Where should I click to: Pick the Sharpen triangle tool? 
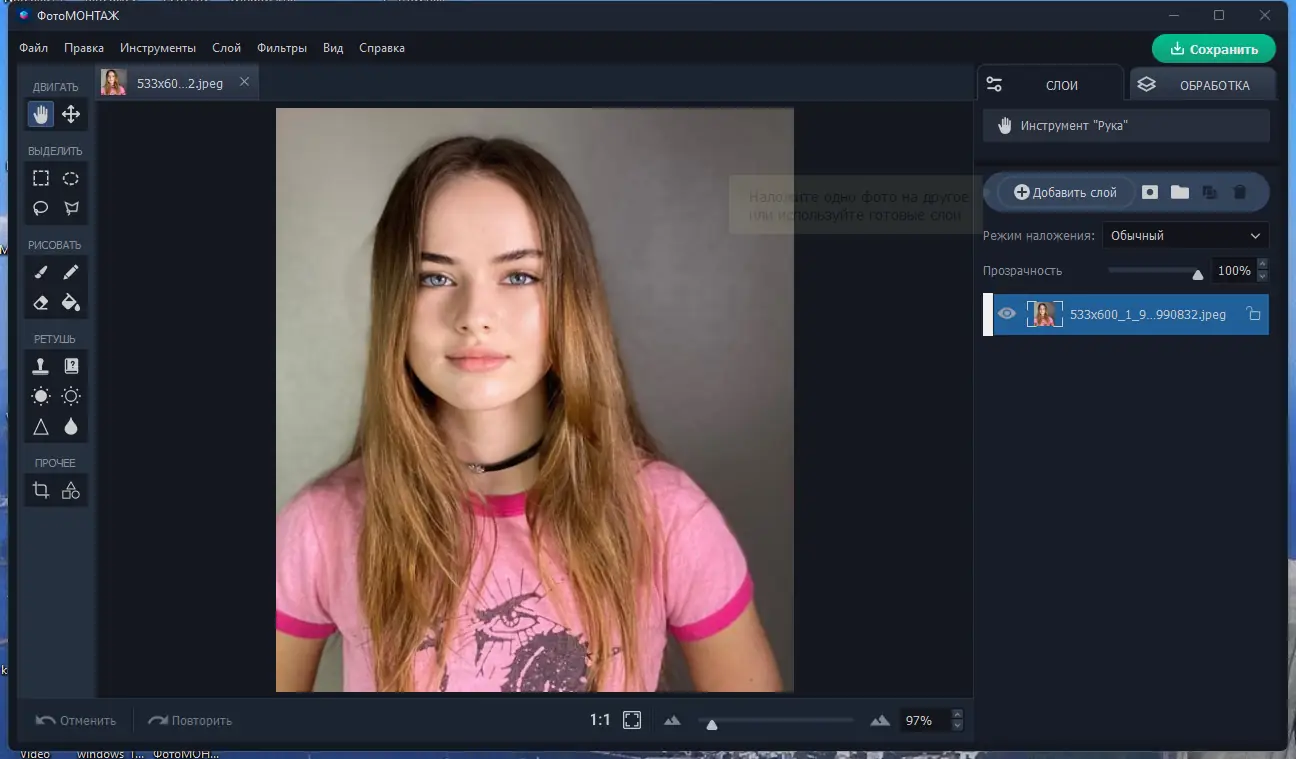coord(41,427)
